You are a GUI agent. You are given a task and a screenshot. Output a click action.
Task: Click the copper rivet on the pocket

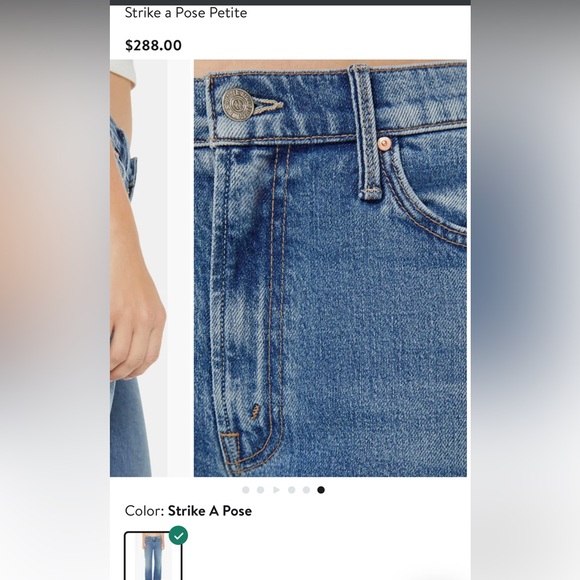384,144
